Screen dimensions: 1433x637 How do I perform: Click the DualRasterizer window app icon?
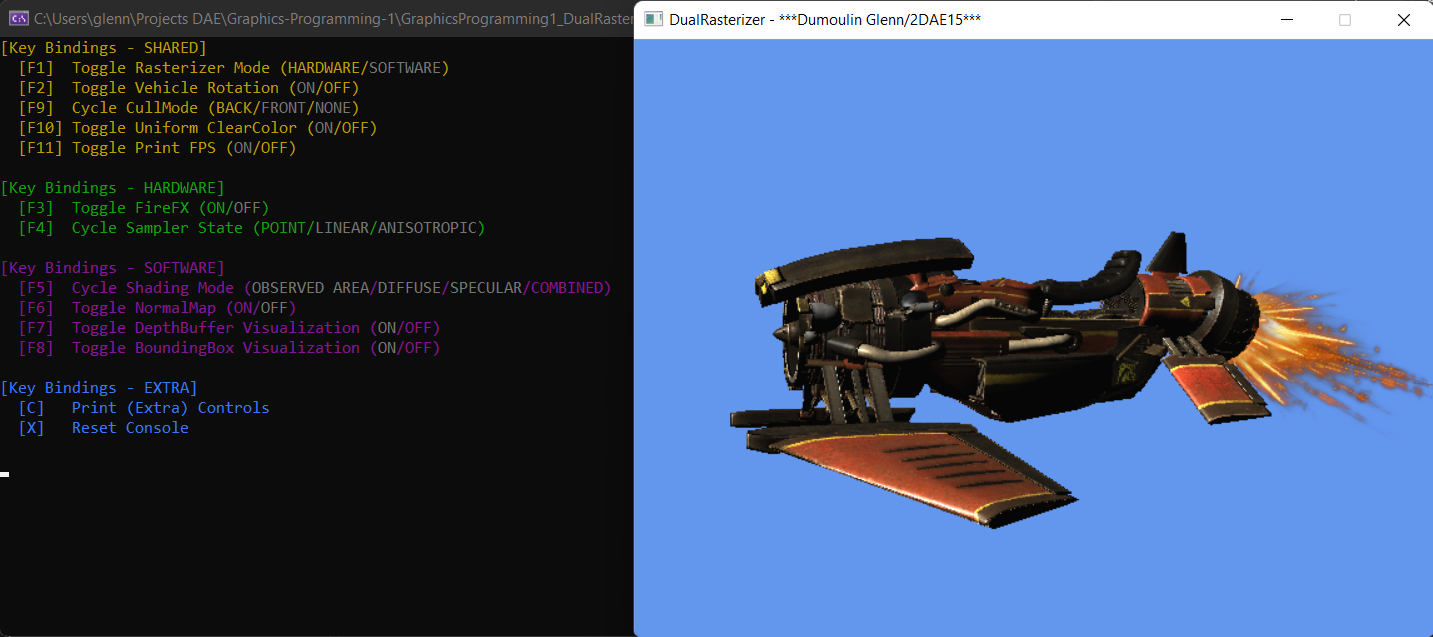pyautogui.click(x=653, y=19)
